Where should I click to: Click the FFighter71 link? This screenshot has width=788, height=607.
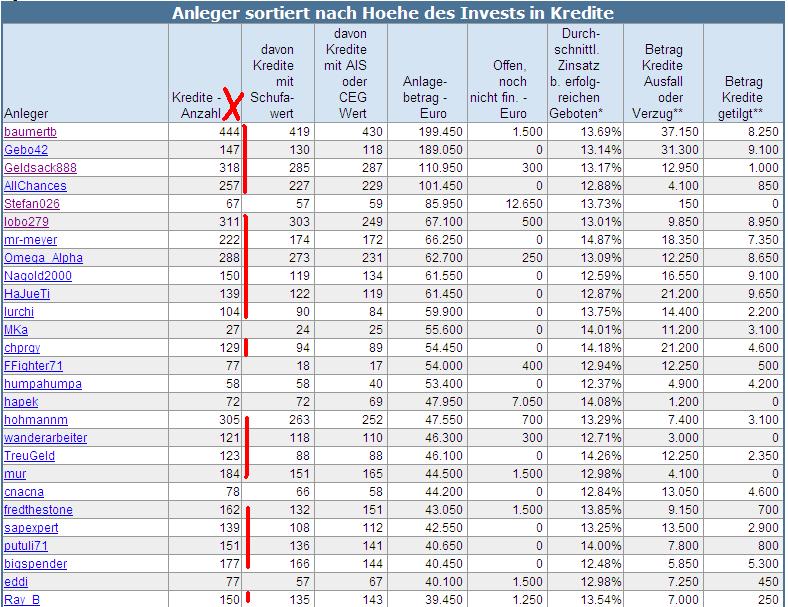pos(33,366)
